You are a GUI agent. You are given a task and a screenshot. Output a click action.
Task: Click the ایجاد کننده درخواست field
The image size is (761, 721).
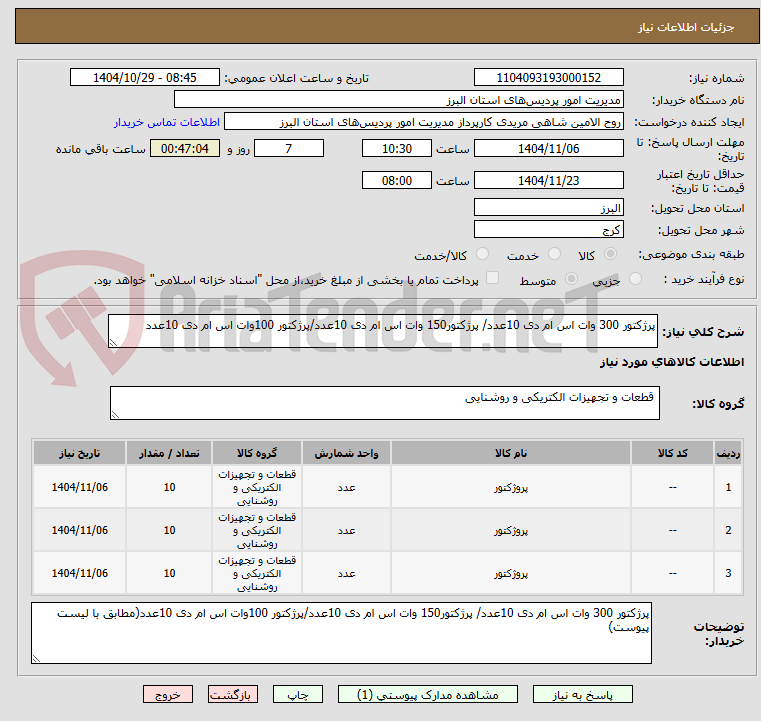click(424, 122)
